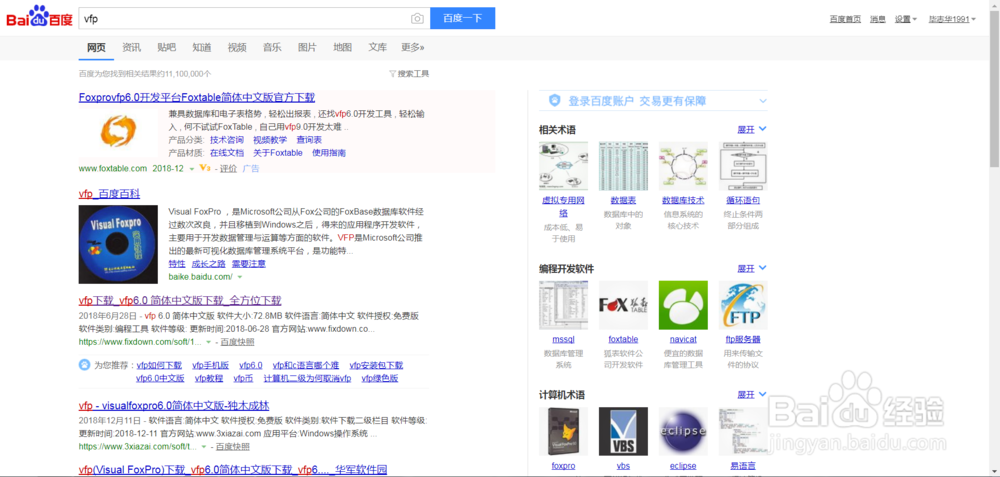This screenshot has width=1000, height=477.
Task: Expand the 编程开发软件 section
Action: (x=752, y=268)
